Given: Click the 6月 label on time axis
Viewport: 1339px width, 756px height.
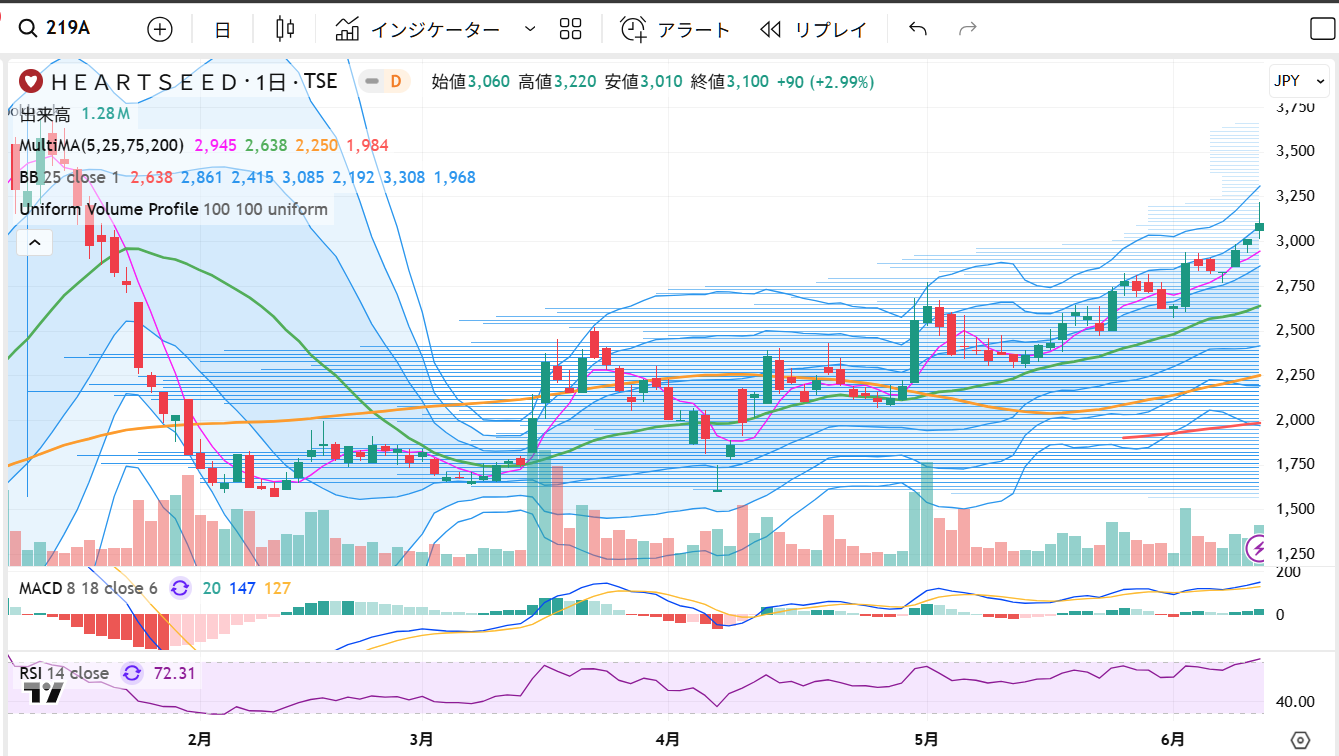Looking at the screenshot, I should pos(1172,740).
